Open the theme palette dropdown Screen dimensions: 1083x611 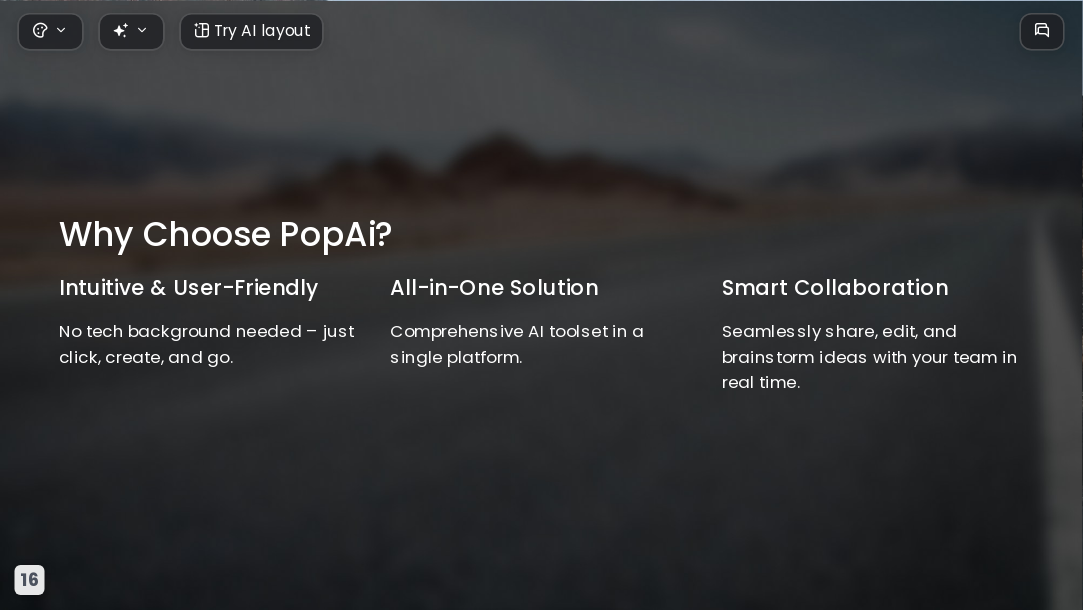coord(50,31)
